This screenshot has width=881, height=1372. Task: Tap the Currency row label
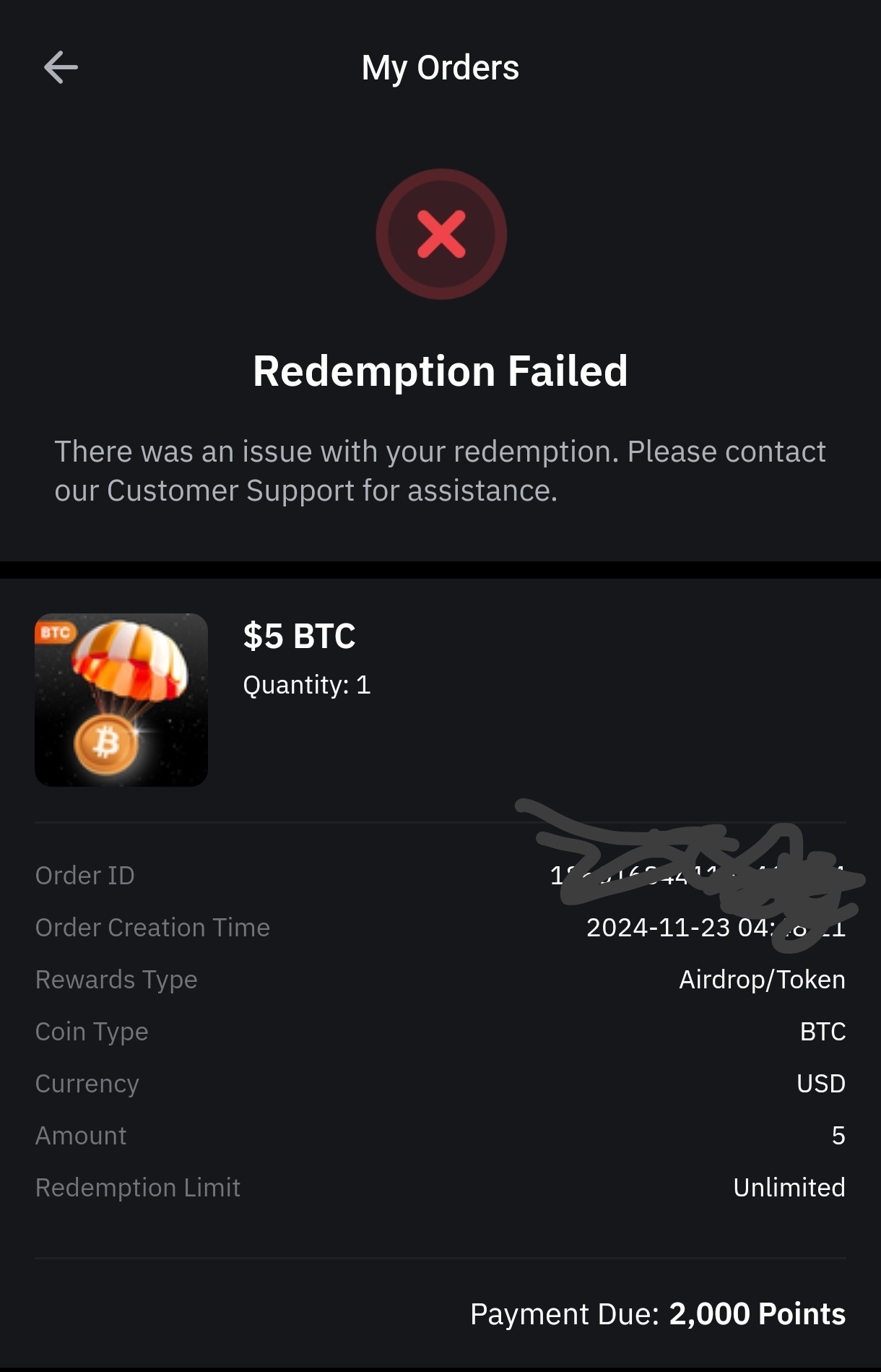87,1084
